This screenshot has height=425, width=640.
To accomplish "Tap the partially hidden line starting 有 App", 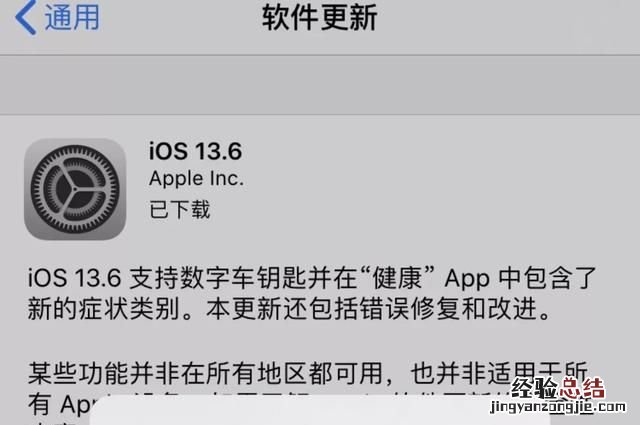I will (59, 405).
